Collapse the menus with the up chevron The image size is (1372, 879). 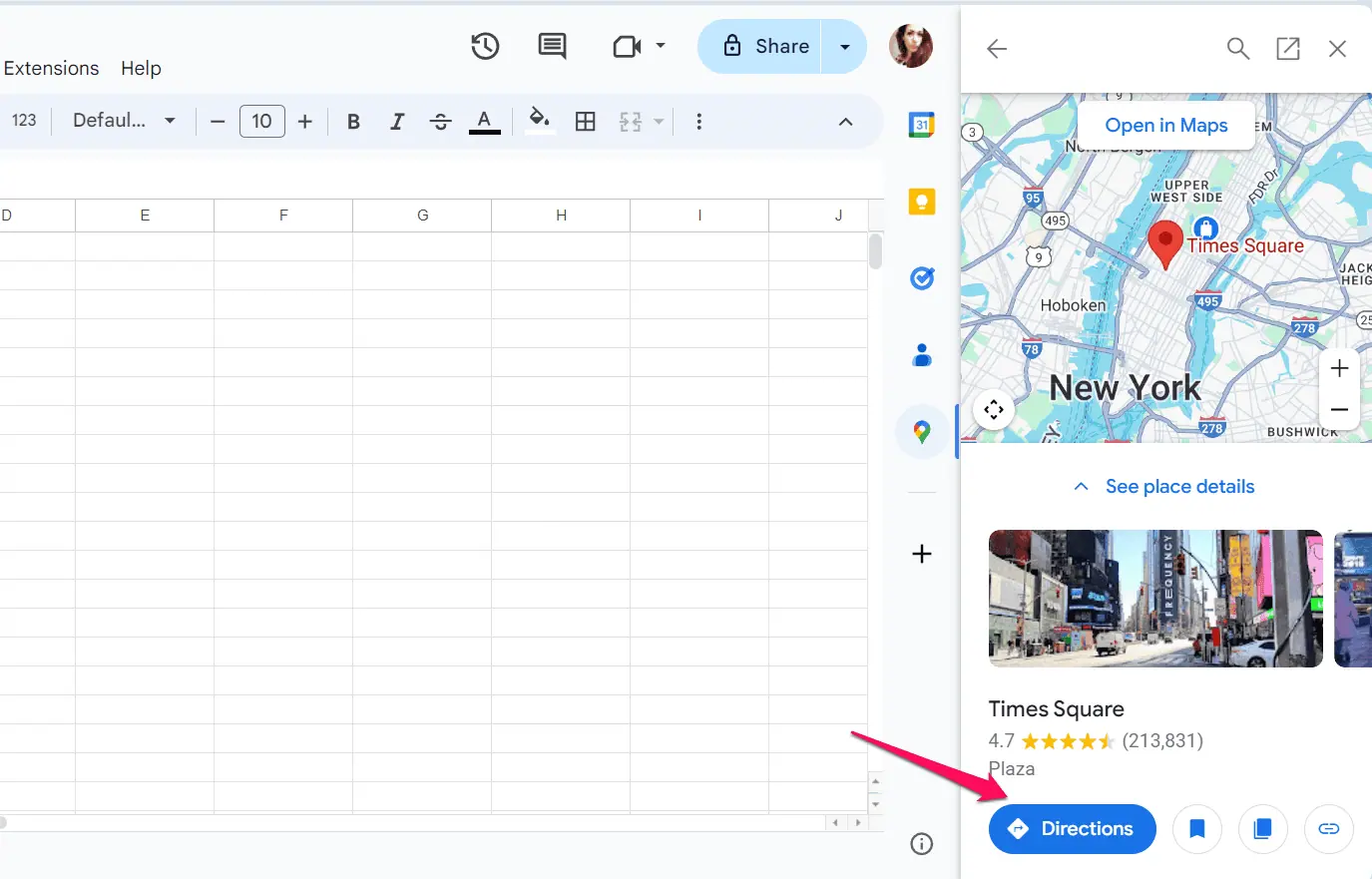tap(845, 122)
